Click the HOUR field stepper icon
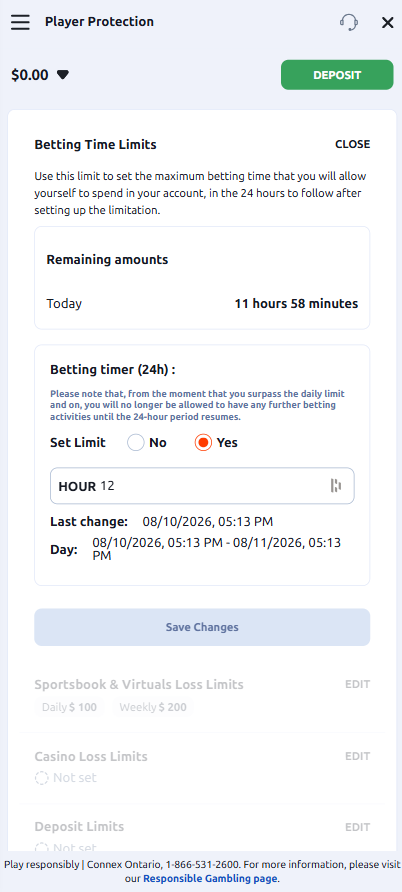 point(336,485)
